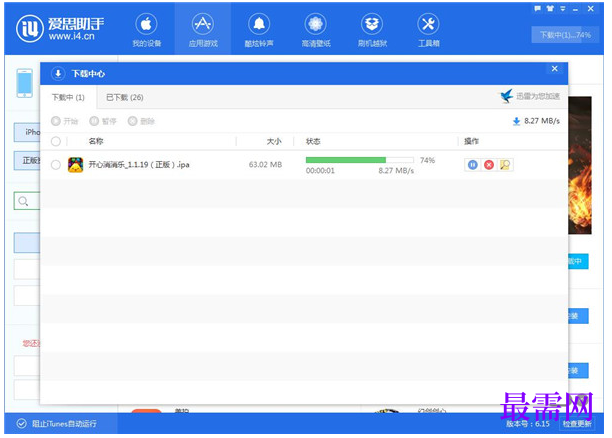Click the 下载中心 title download icon
The width and height of the screenshot is (612, 438).
(x=58, y=73)
